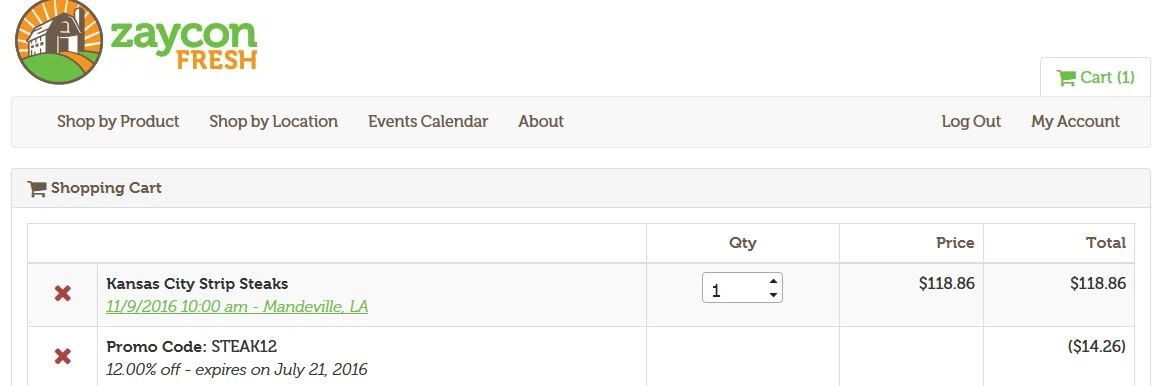Click the ($14.26) promo discount amount

pyautogui.click(x=1097, y=346)
